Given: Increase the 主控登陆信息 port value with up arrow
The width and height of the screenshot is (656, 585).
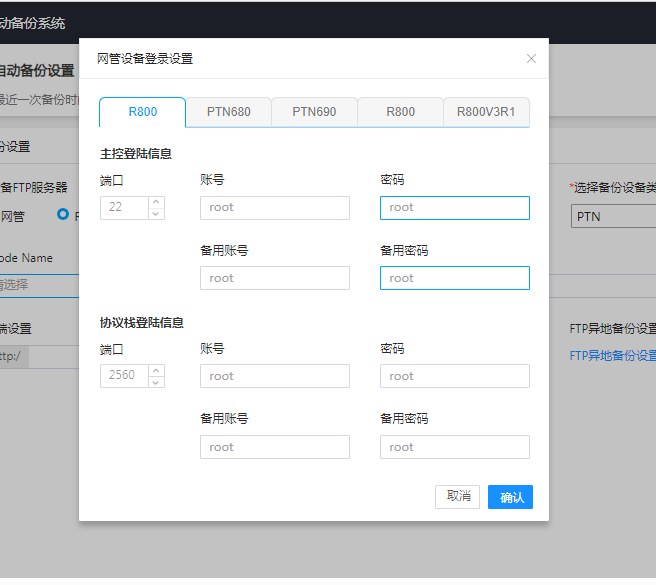Looking at the screenshot, I should click(155, 202).
